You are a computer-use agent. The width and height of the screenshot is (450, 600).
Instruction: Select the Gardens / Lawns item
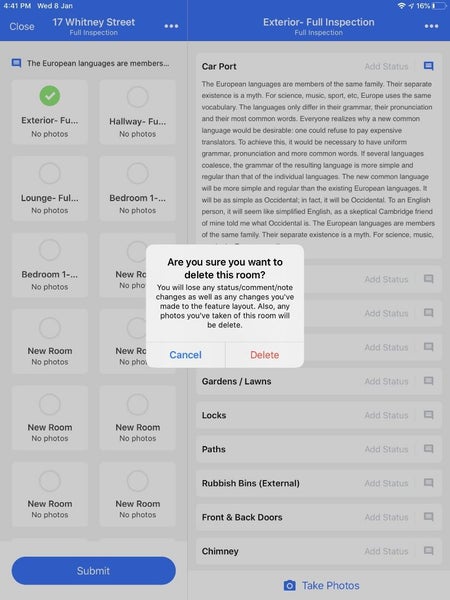tap(319, 381)
